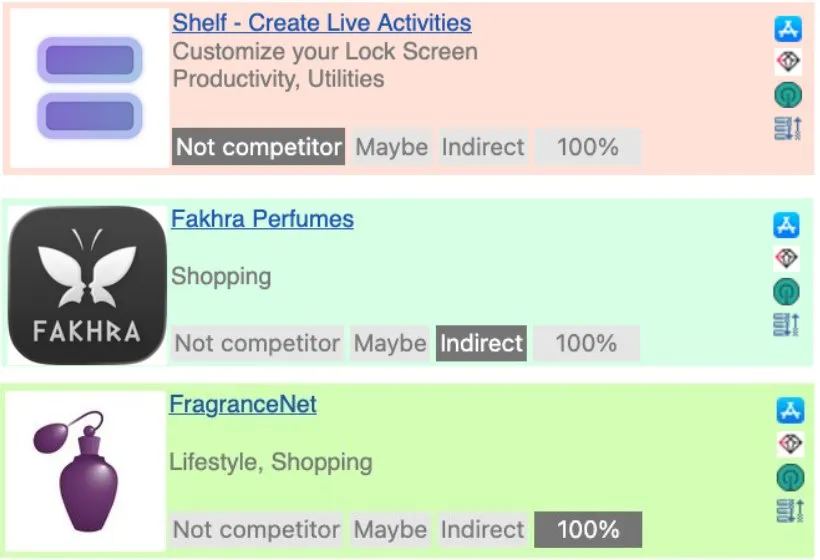Click green circular icon in Shelf row
Image resolution: width=820 pixels, height=560 pixels.
(x=788, y=95)
